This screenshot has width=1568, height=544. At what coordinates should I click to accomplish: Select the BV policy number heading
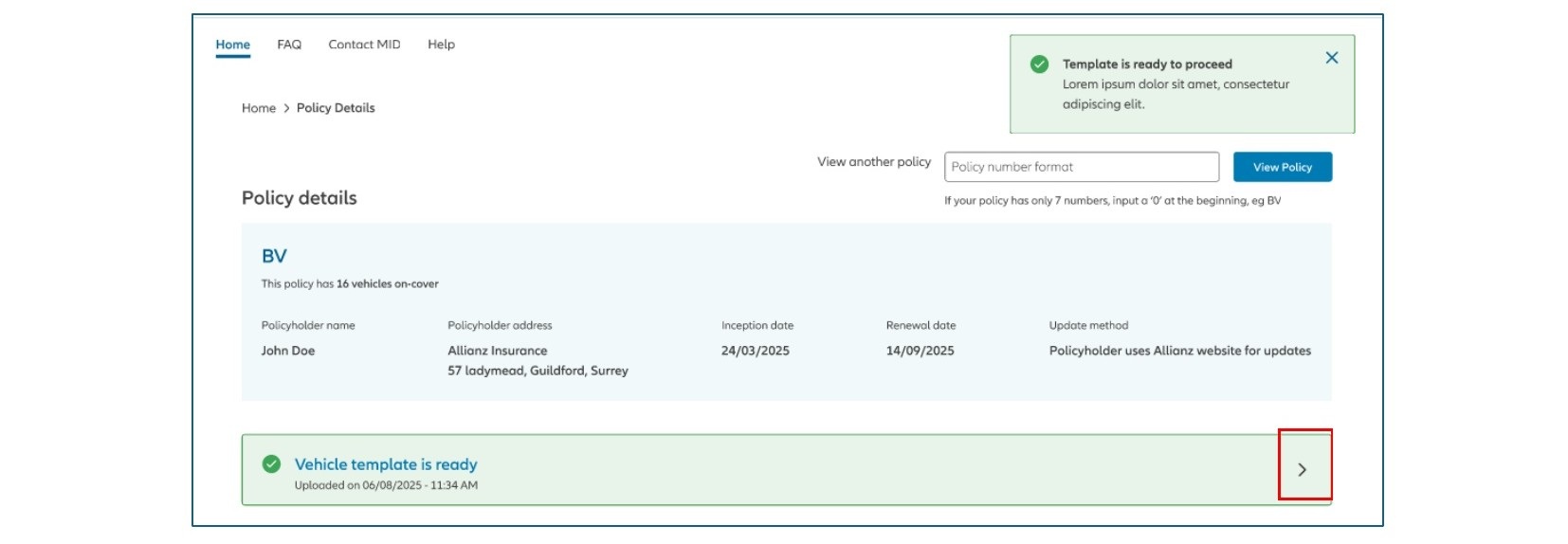click(x=274, y=256)
